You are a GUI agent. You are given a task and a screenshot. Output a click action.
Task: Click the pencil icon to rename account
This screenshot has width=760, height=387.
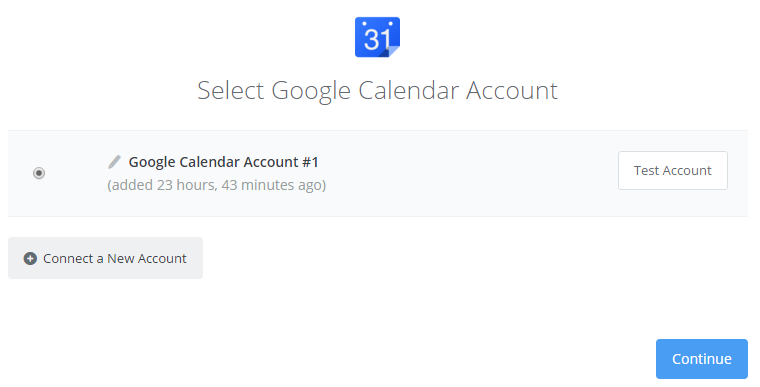pos(114,162)
